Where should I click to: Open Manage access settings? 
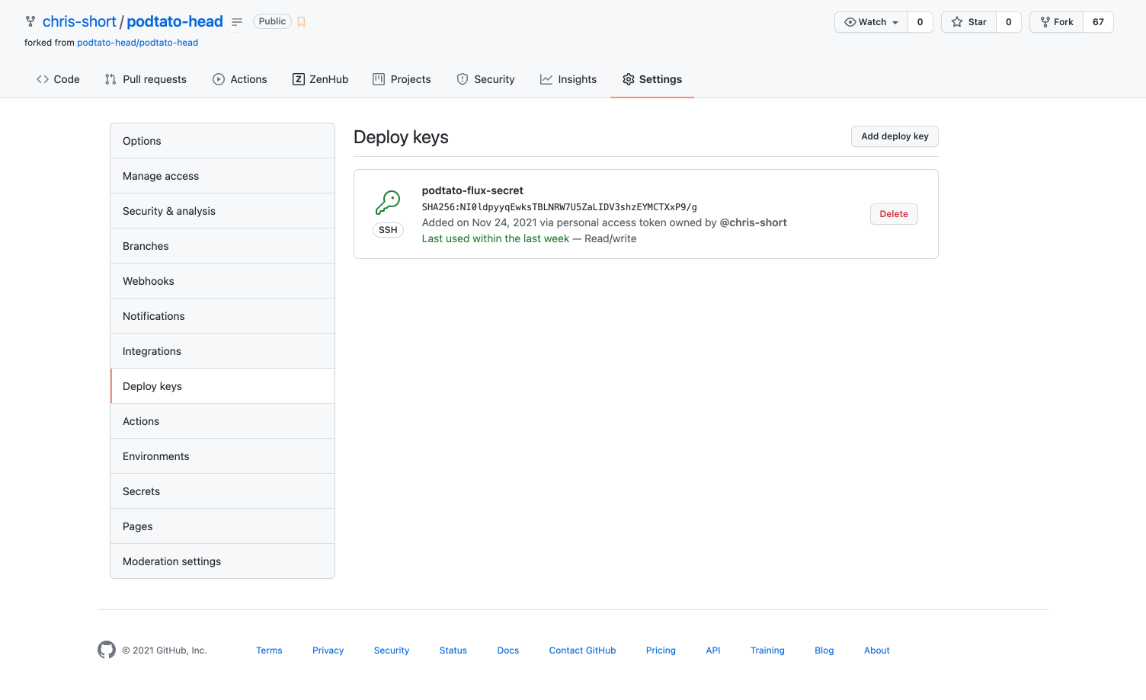pos(160,176)
